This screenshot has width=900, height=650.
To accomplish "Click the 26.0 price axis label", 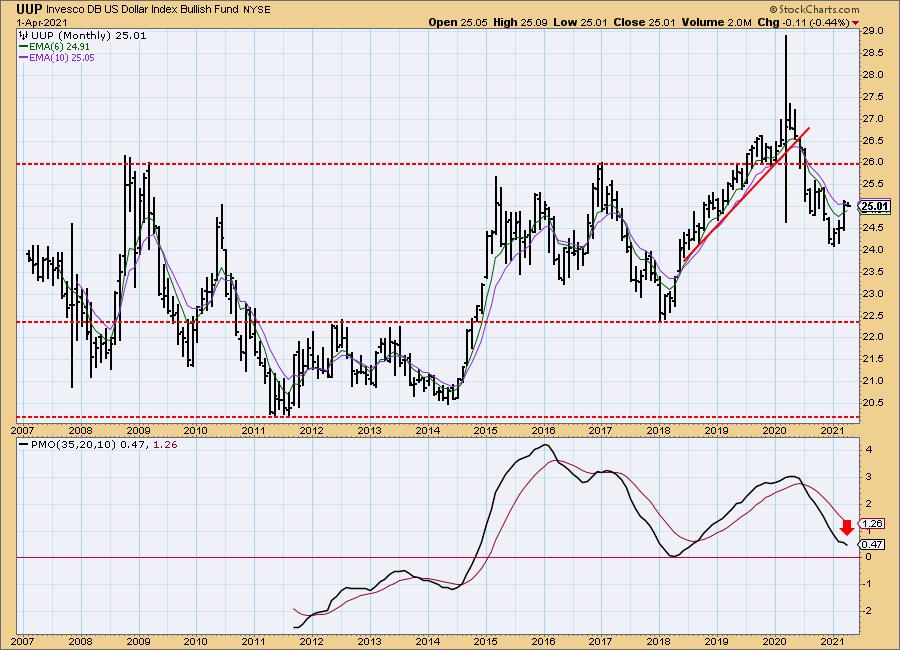I will pos(872,162).
